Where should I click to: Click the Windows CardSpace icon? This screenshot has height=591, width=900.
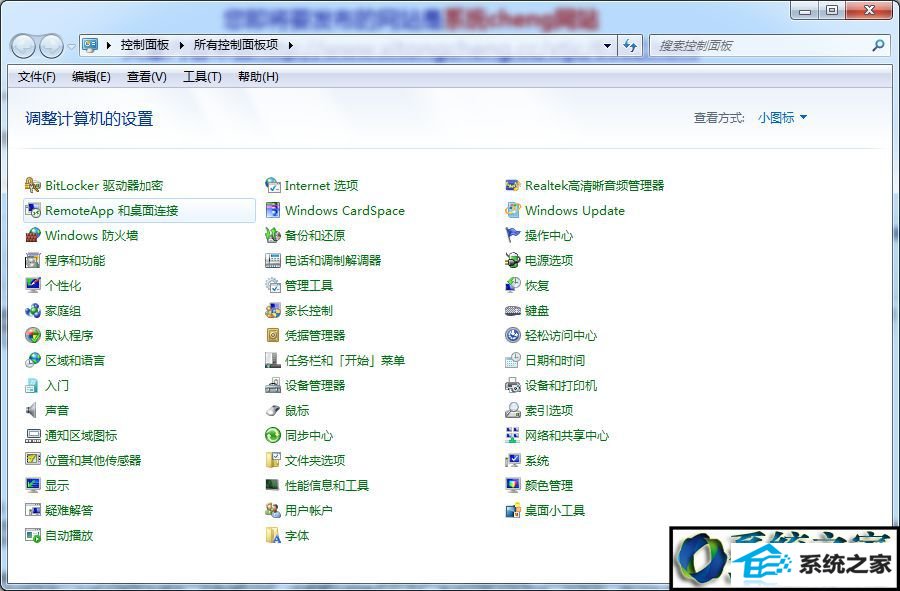coord(273,211)
